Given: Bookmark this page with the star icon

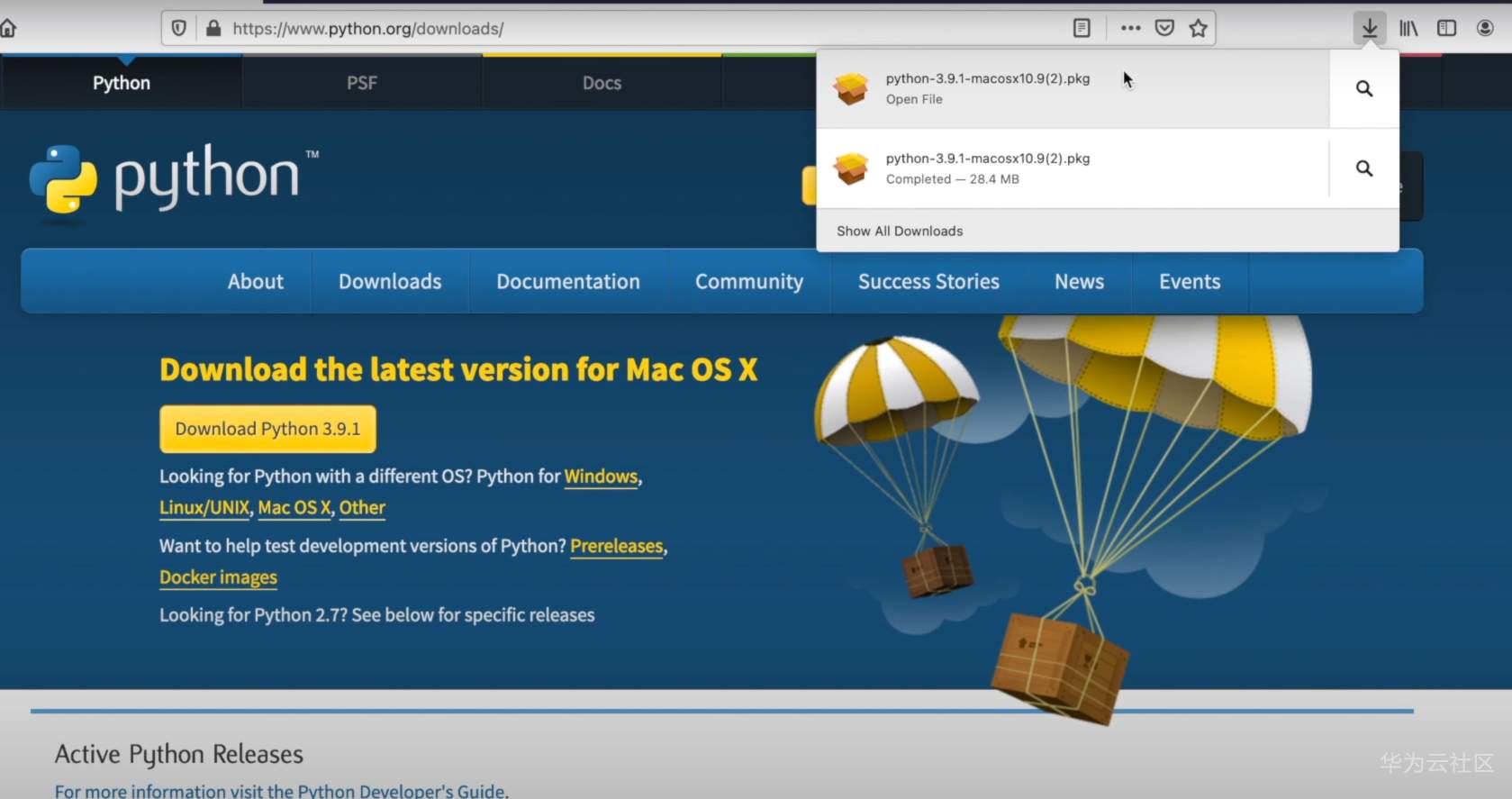Looking at the screenshot, I should click(1198, 29).
